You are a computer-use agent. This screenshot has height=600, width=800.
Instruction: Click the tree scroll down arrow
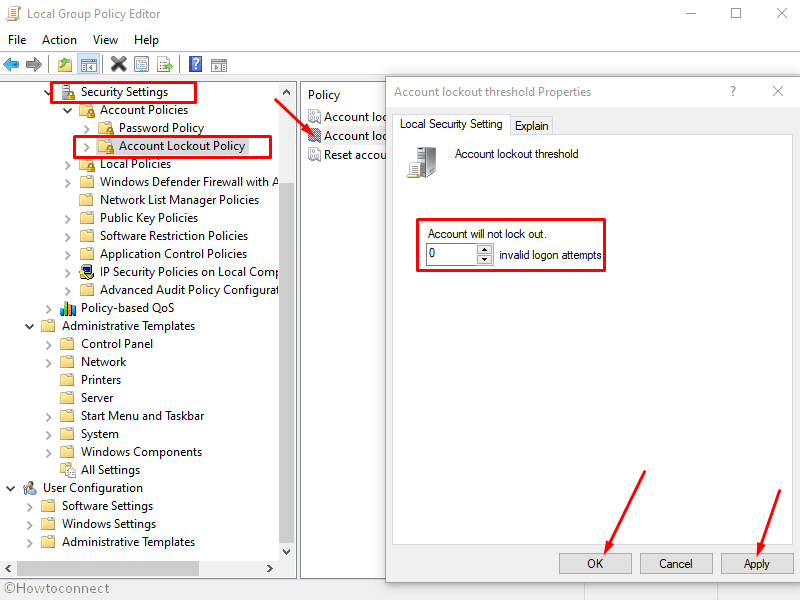coord(287,552)
